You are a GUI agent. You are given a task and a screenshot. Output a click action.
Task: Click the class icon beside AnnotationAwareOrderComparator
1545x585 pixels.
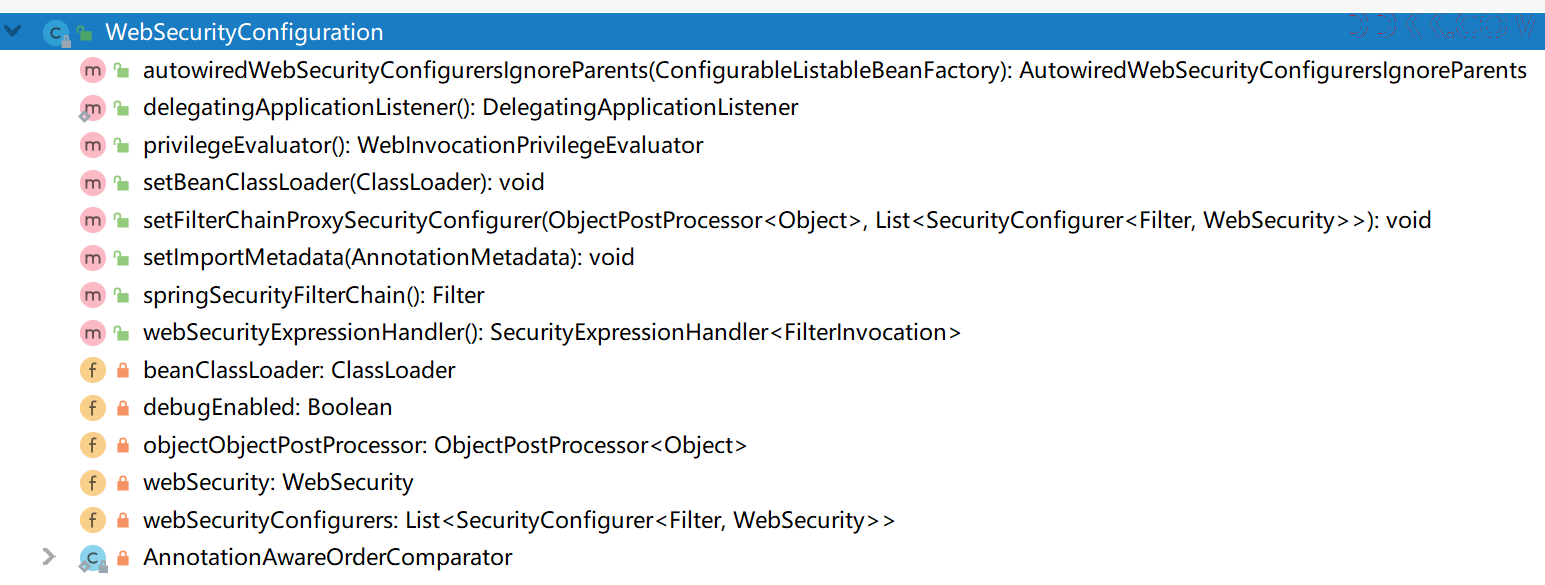[x=93, y=558]
